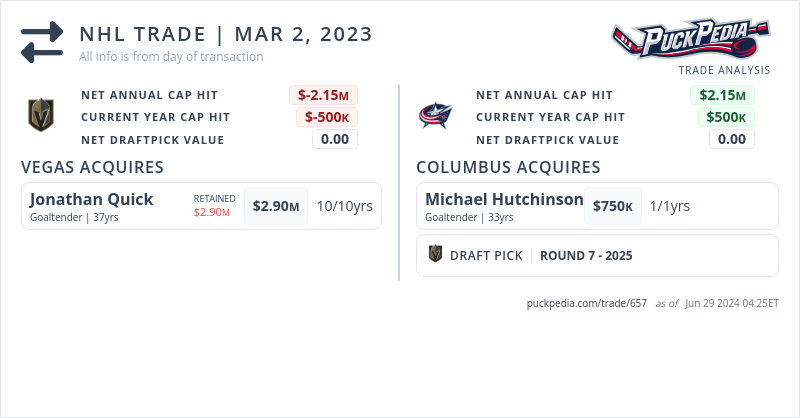Click Columbus net draftpick value 0.00
Screen dimensions: 800x418
click(732, 139)
